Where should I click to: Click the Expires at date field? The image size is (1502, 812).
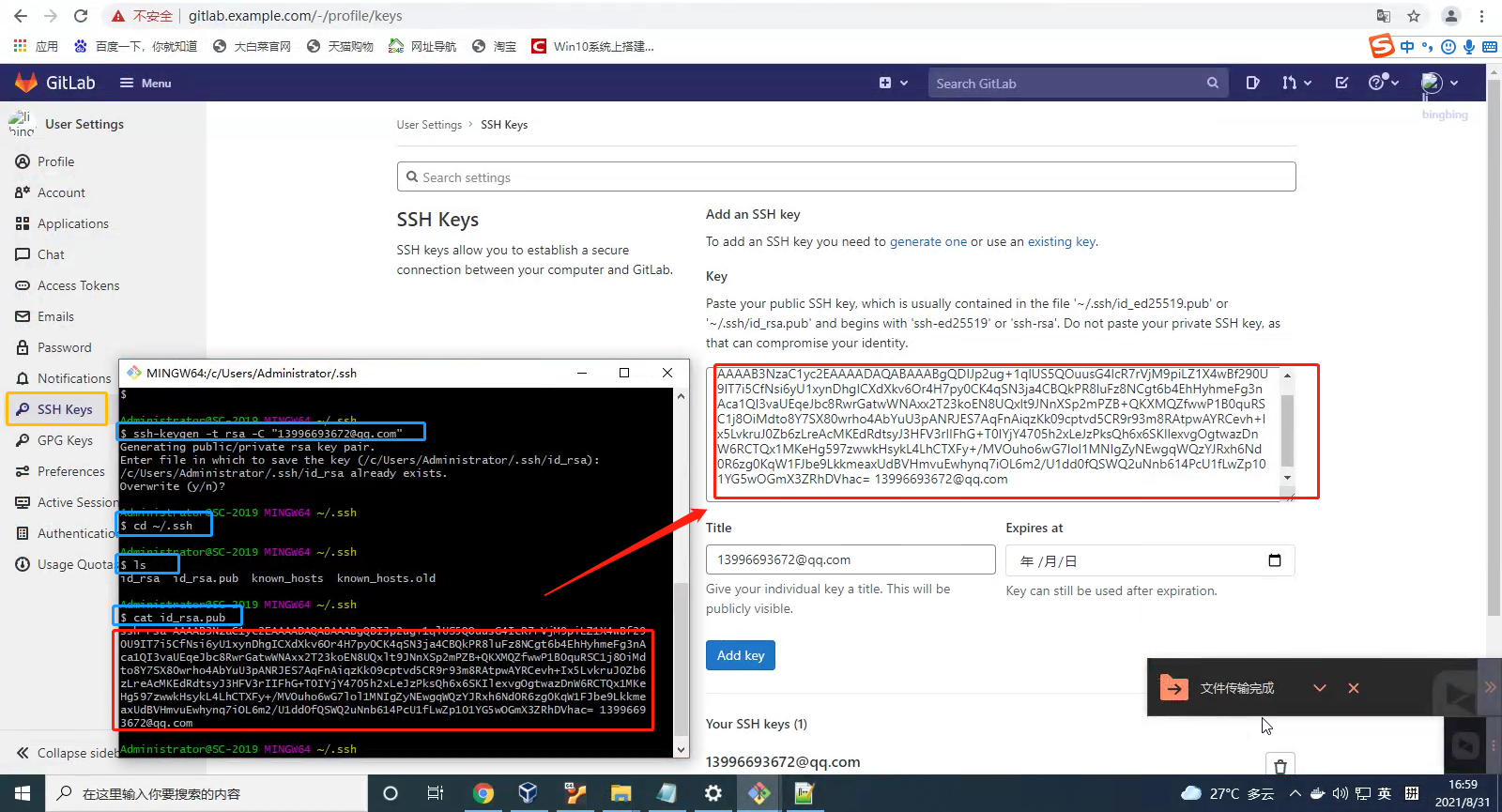coord(1150,560)
